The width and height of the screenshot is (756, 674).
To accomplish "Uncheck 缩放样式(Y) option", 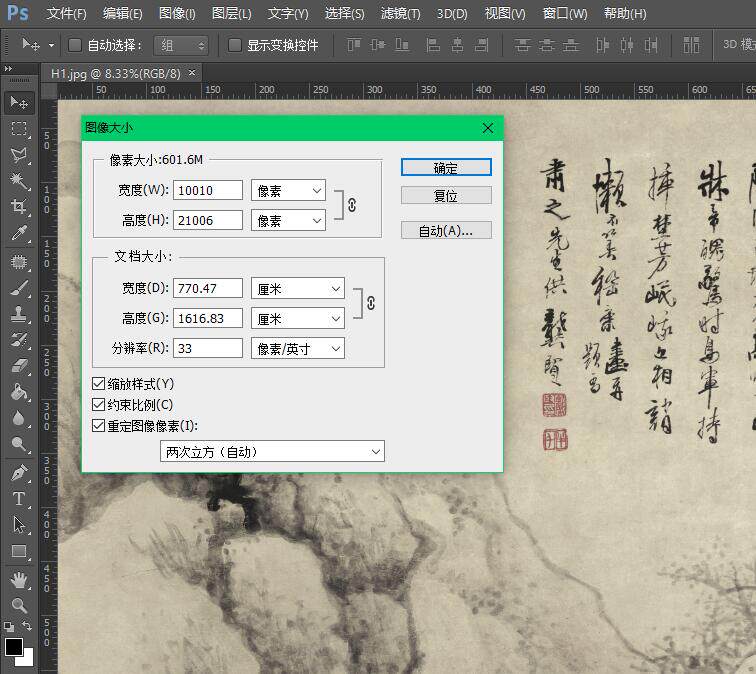I will click(x=98, y=384).
